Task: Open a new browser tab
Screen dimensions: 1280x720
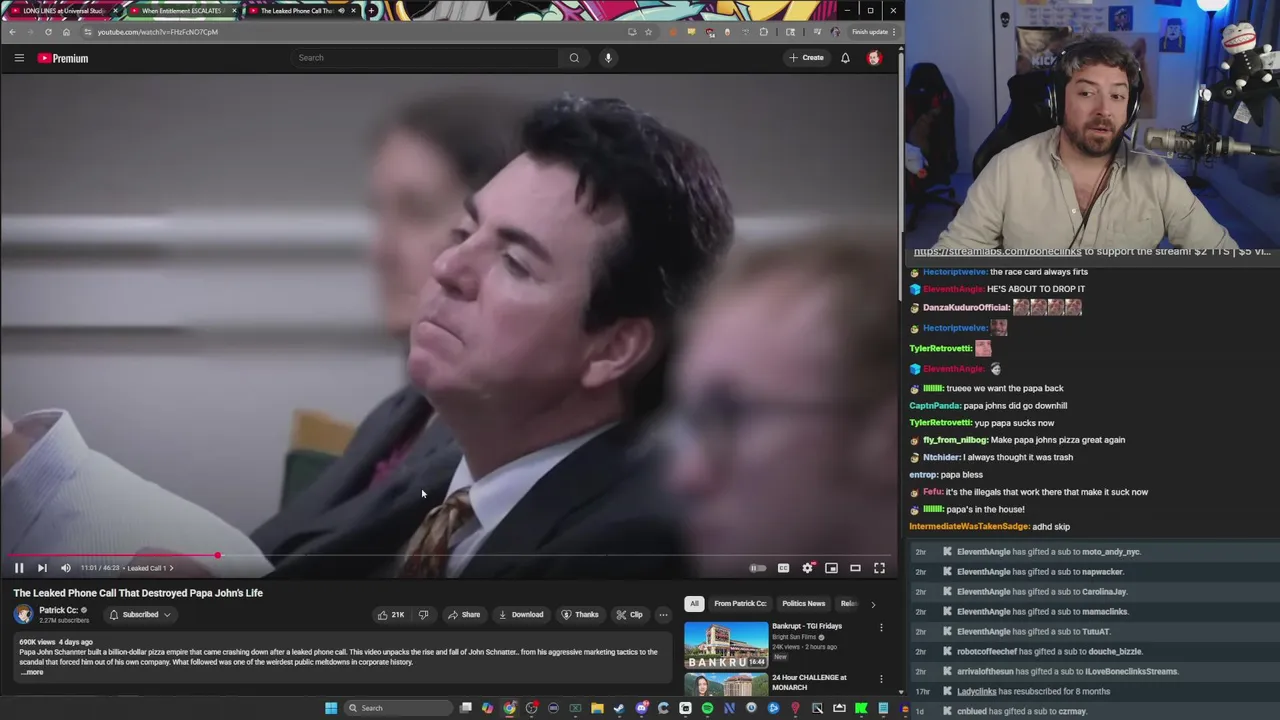Action: point(371,10)
